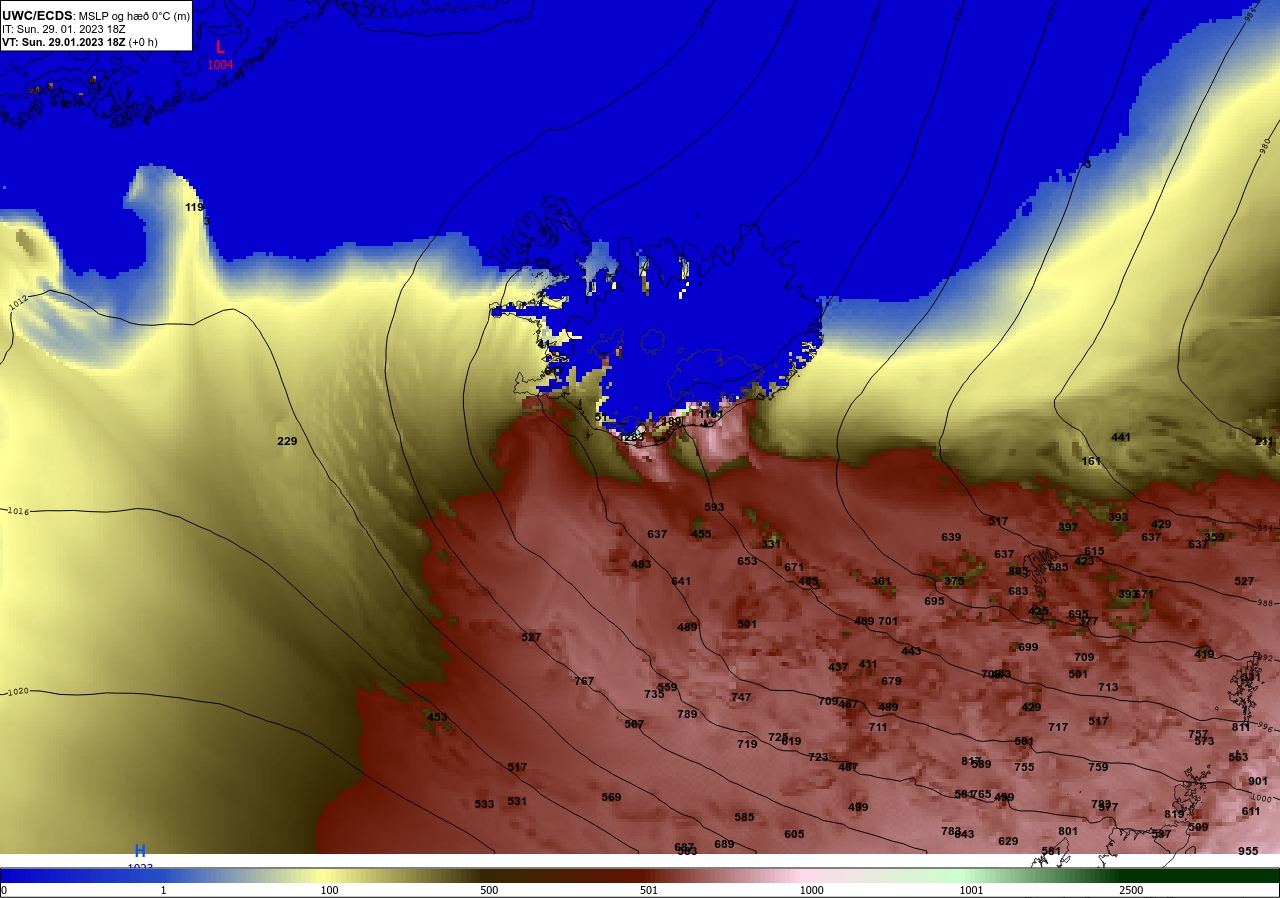Click the IT: Sun. 29. 01. 2023 18Z line

pos(63,29)
